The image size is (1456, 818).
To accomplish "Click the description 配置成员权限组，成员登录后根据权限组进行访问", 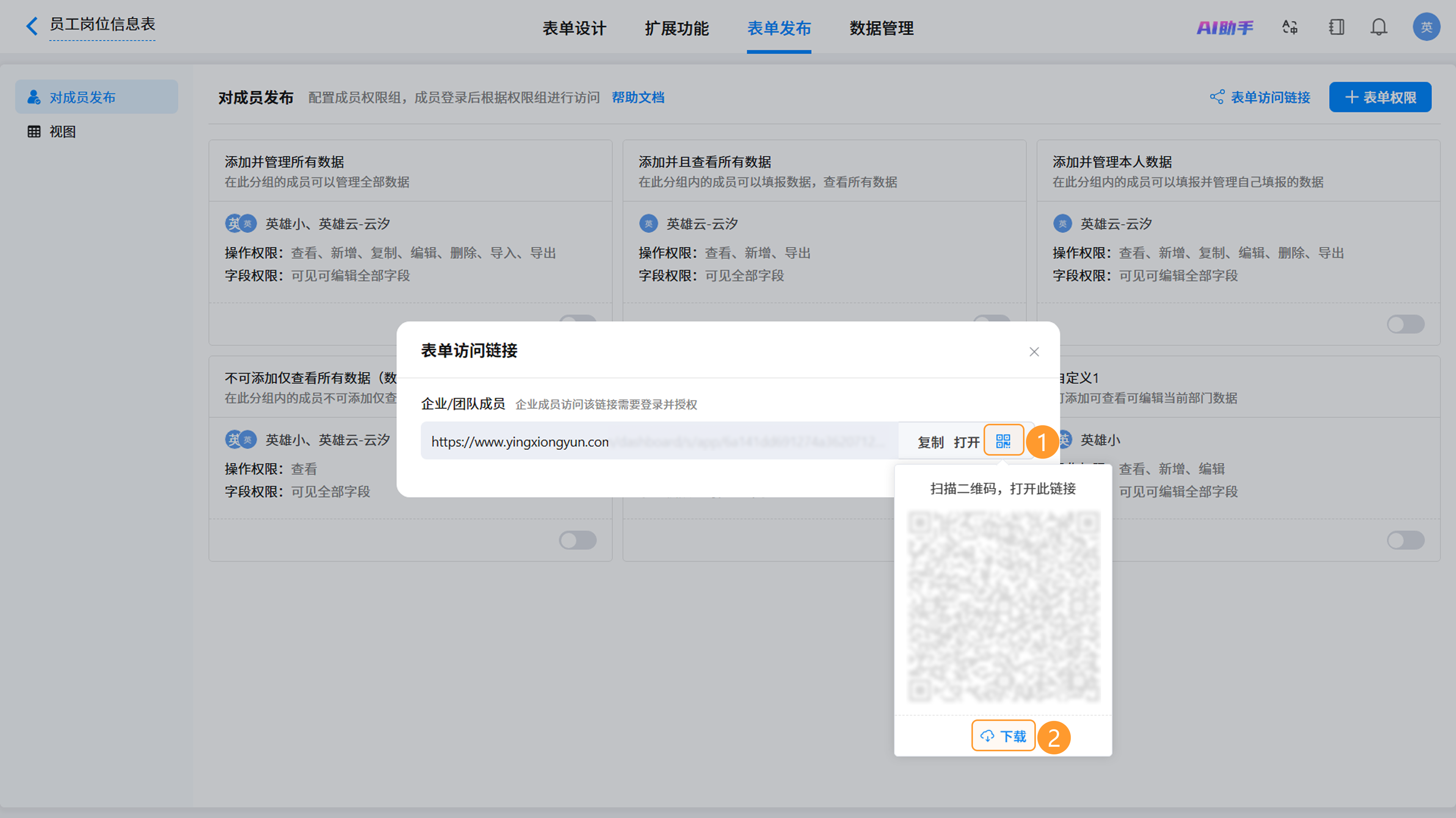I will pos(454,98).
